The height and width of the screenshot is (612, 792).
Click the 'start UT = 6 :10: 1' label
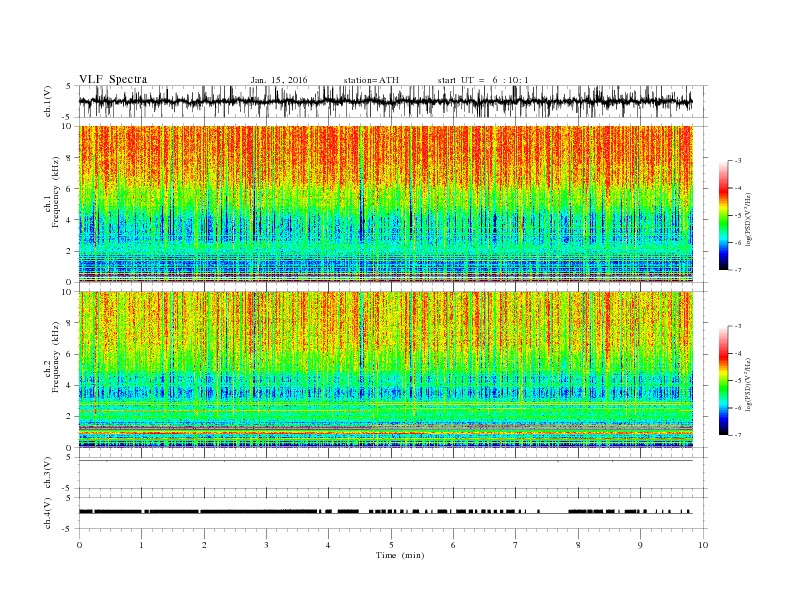point(483,80)
